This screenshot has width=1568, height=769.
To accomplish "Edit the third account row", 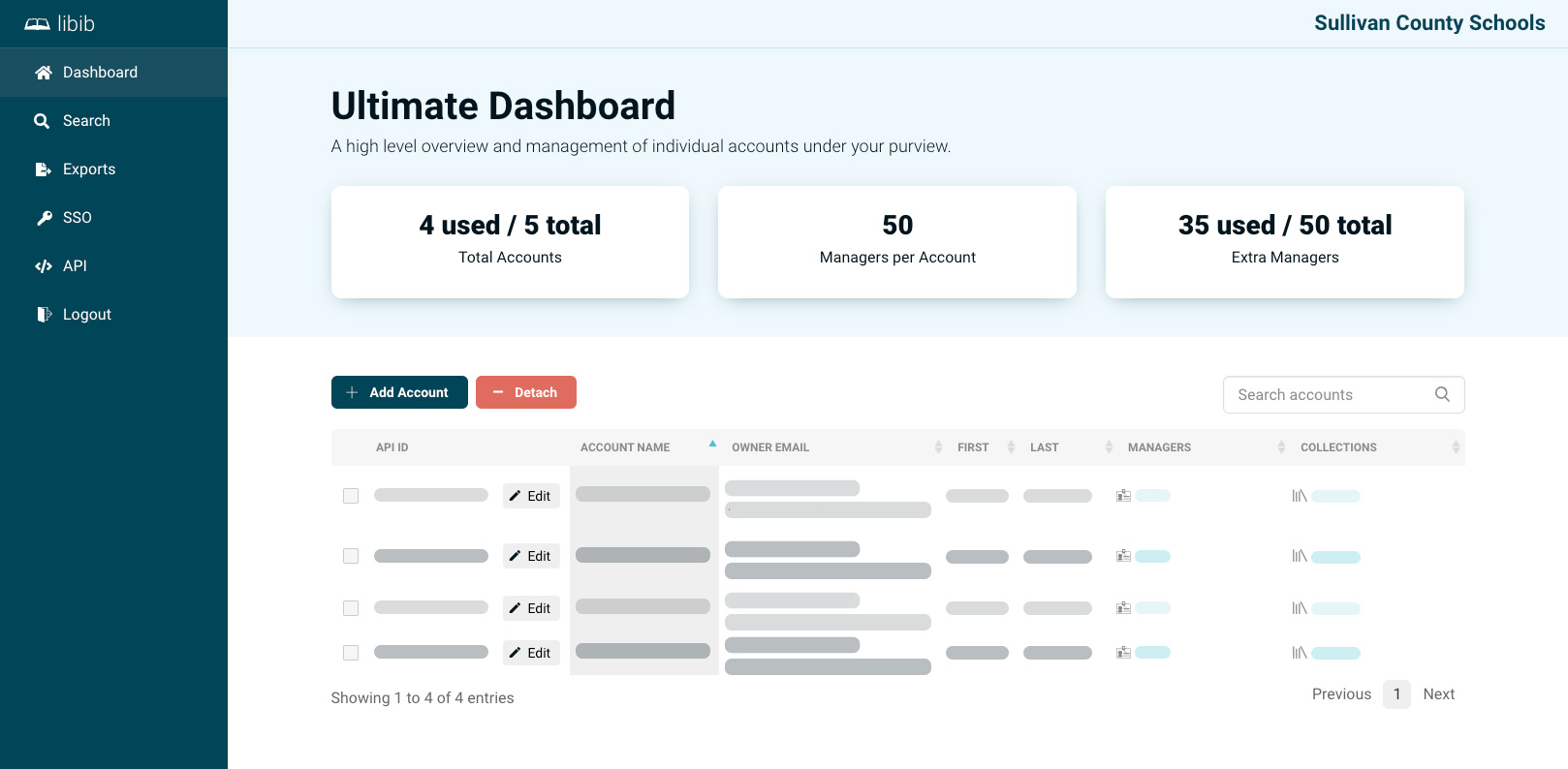I will [531, 608].
